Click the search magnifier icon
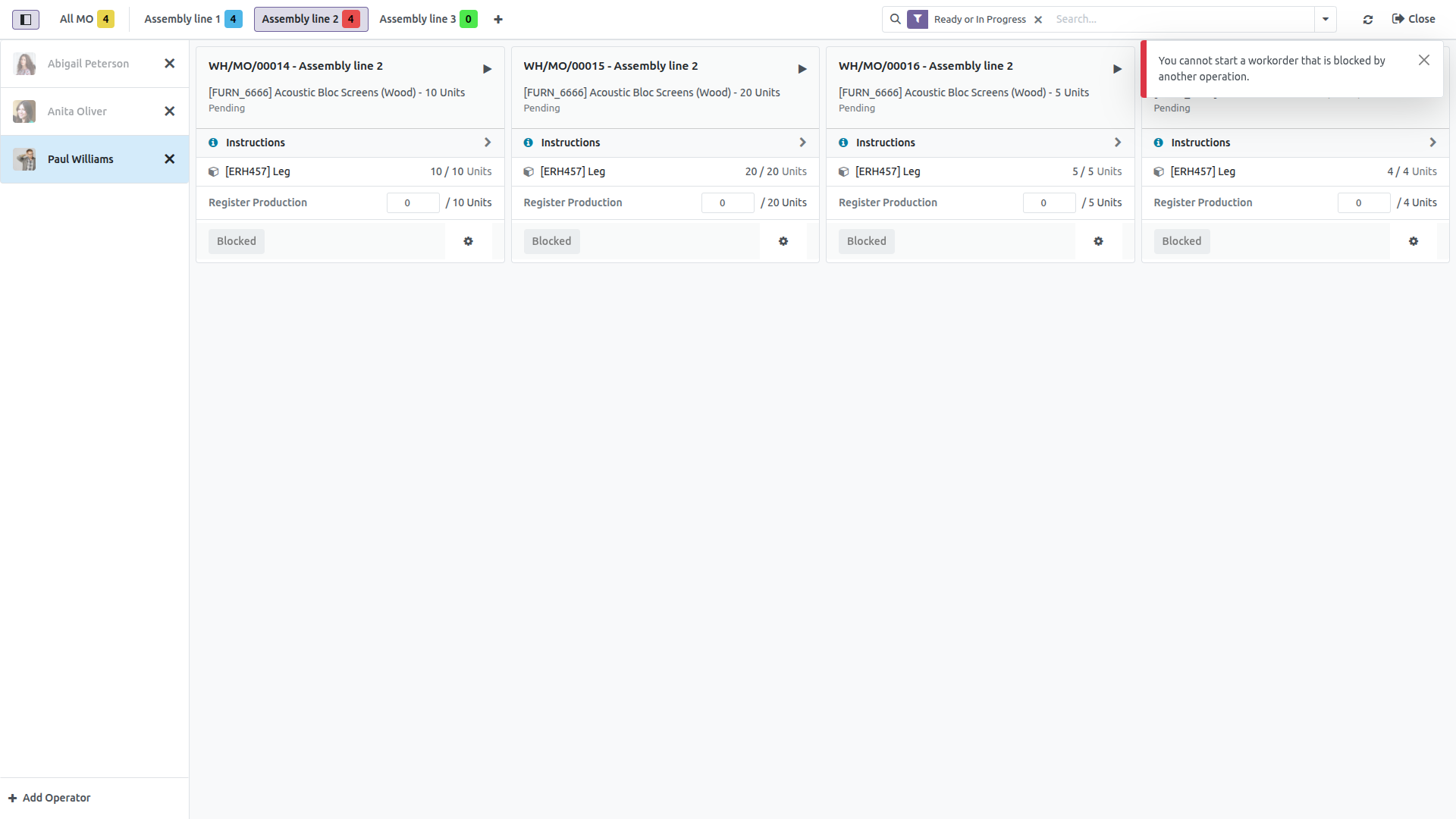This screenshot has height=819, width=1456. (x=896, y=19)
